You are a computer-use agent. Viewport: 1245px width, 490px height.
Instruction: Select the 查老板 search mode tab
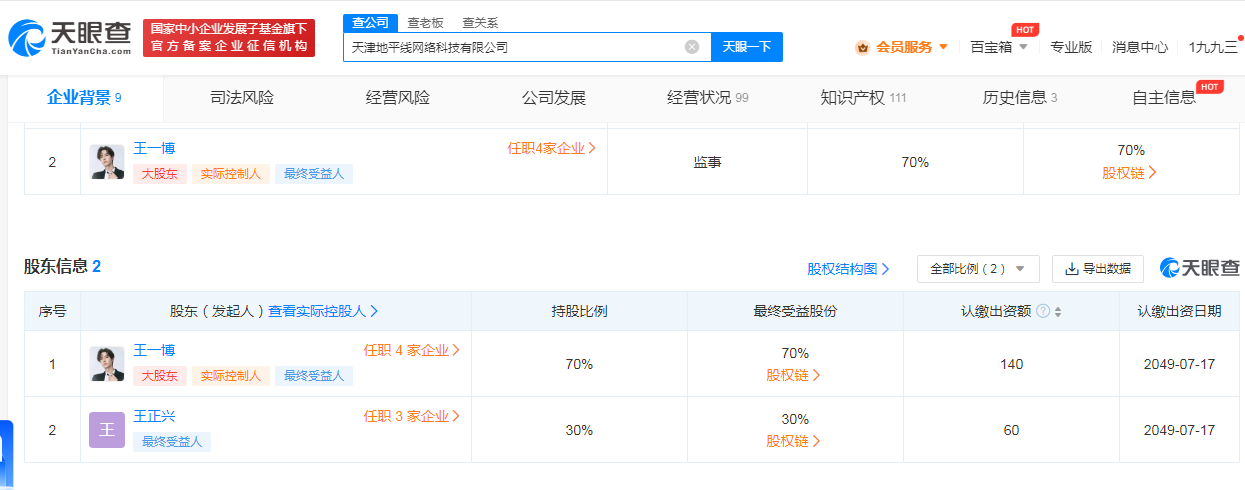coord(425,22)
